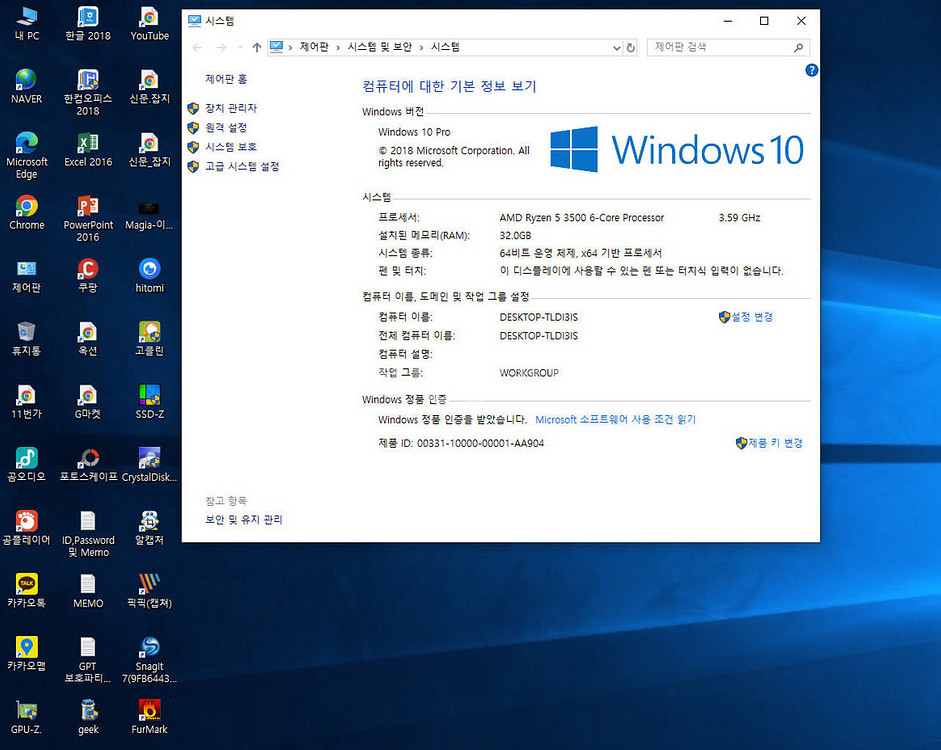The height and width of the screenshot is (750, 941).
Task: Click 제어판 in the breadcrumb path
Action: pyautogui.click(x=314, y=47)
